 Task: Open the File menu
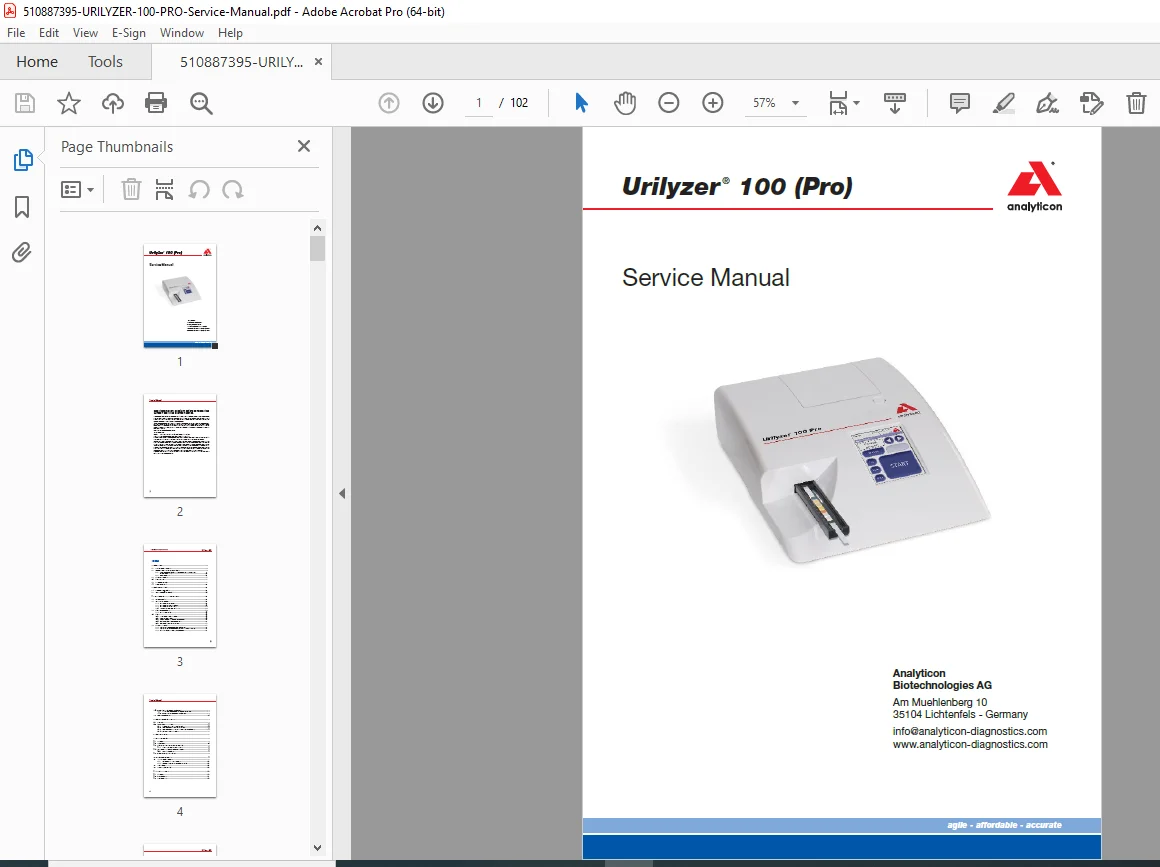click(x=16, y=33)
